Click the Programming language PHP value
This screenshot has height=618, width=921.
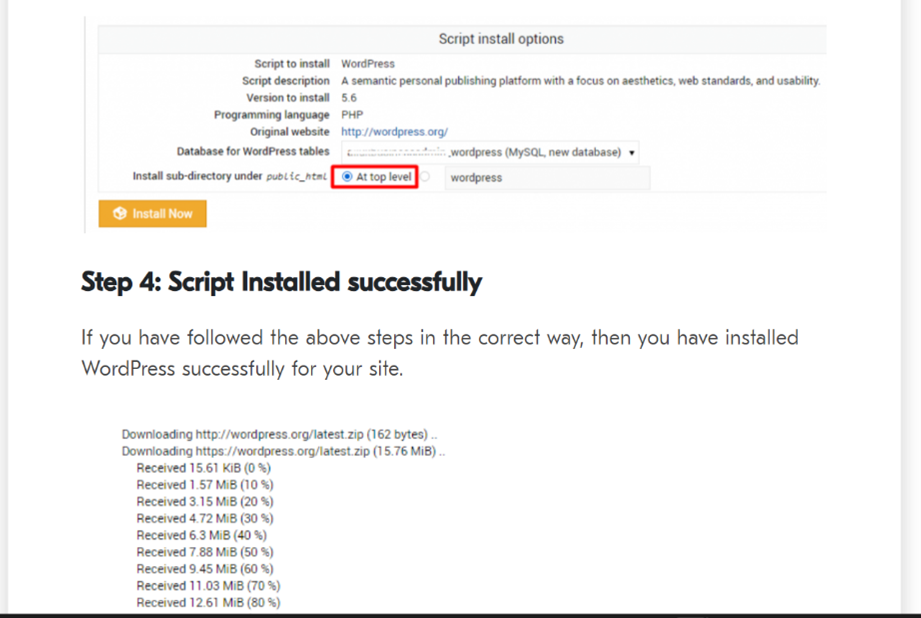(351, 115)
